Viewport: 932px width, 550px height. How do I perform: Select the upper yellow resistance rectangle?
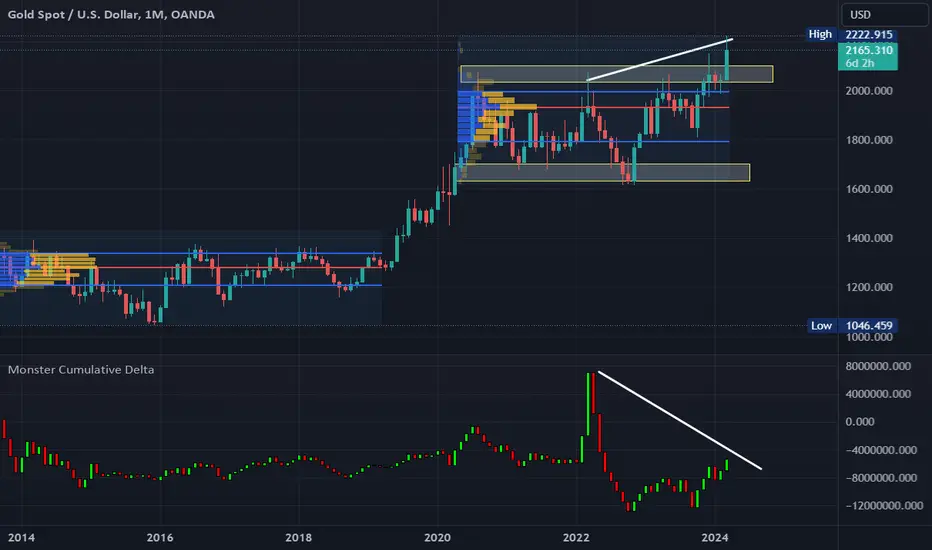coord(616,74)
